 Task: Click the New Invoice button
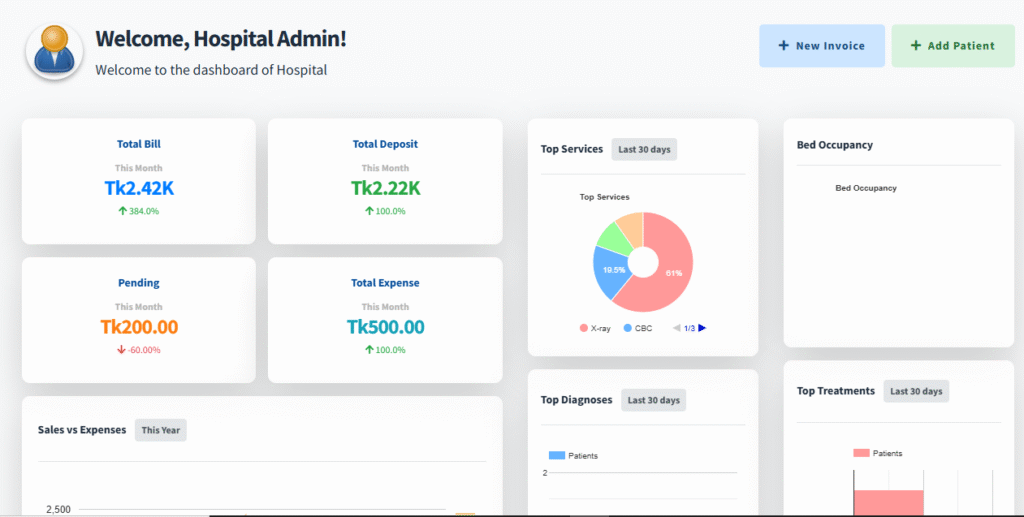tap(821, 46)
